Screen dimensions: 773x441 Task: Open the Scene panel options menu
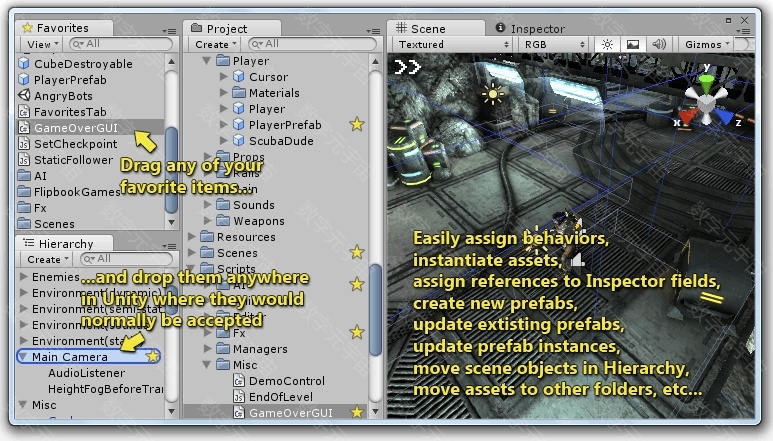(x=743, y=31)
